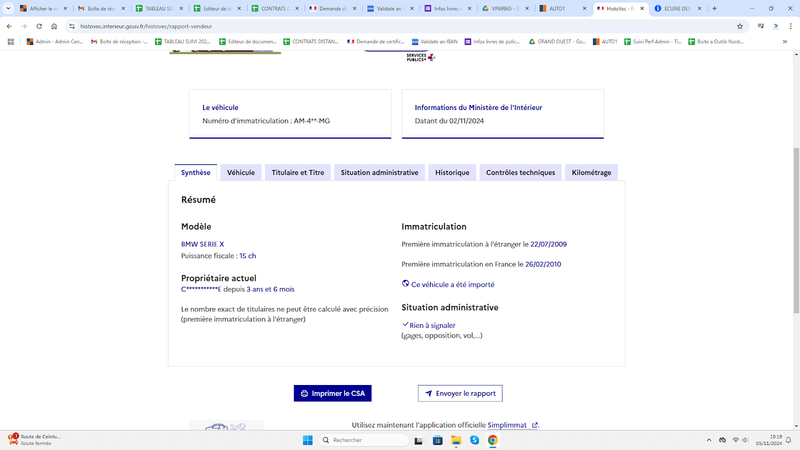The height and width of the screenshot is (450, 800).
Task: Open Skype from the taskbar
Action: pyautogui.click(x=474, y=440)
